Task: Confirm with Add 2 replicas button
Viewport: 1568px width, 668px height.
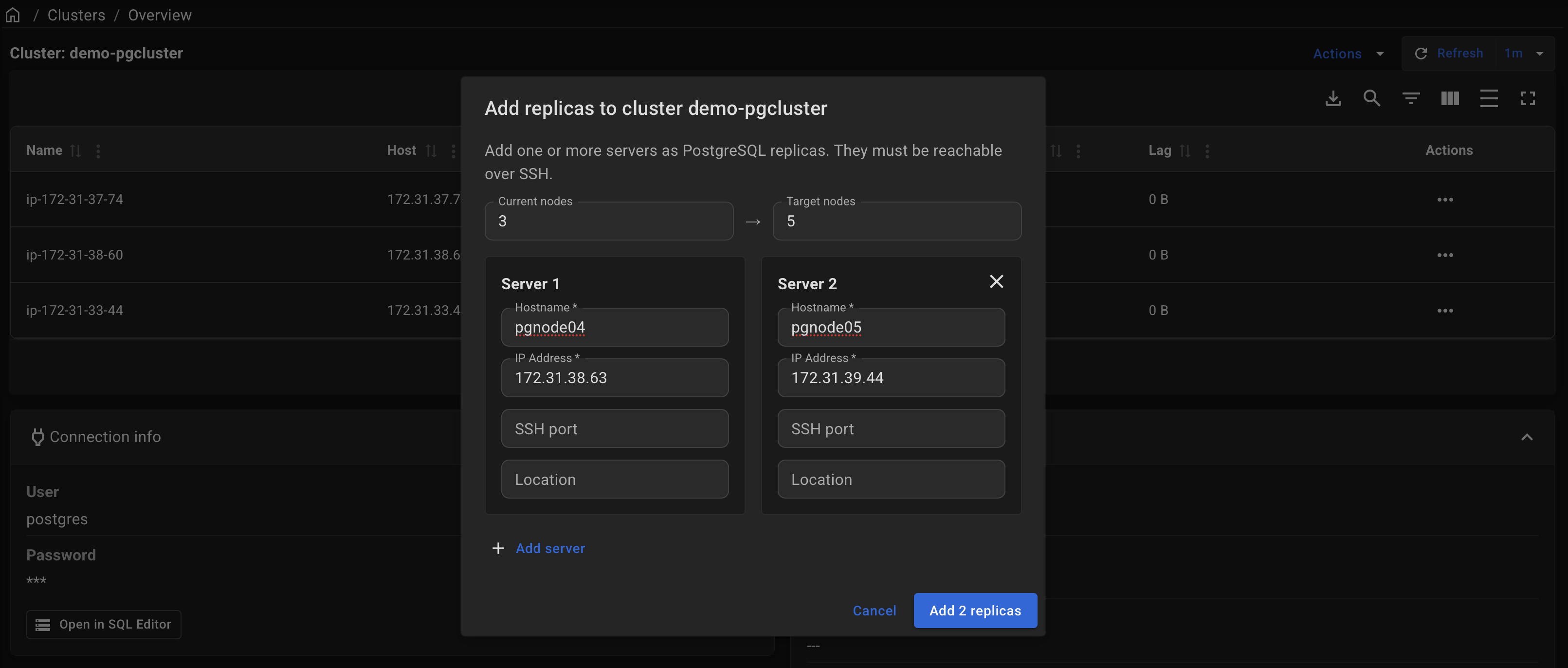Action: (x=975, y=610)
